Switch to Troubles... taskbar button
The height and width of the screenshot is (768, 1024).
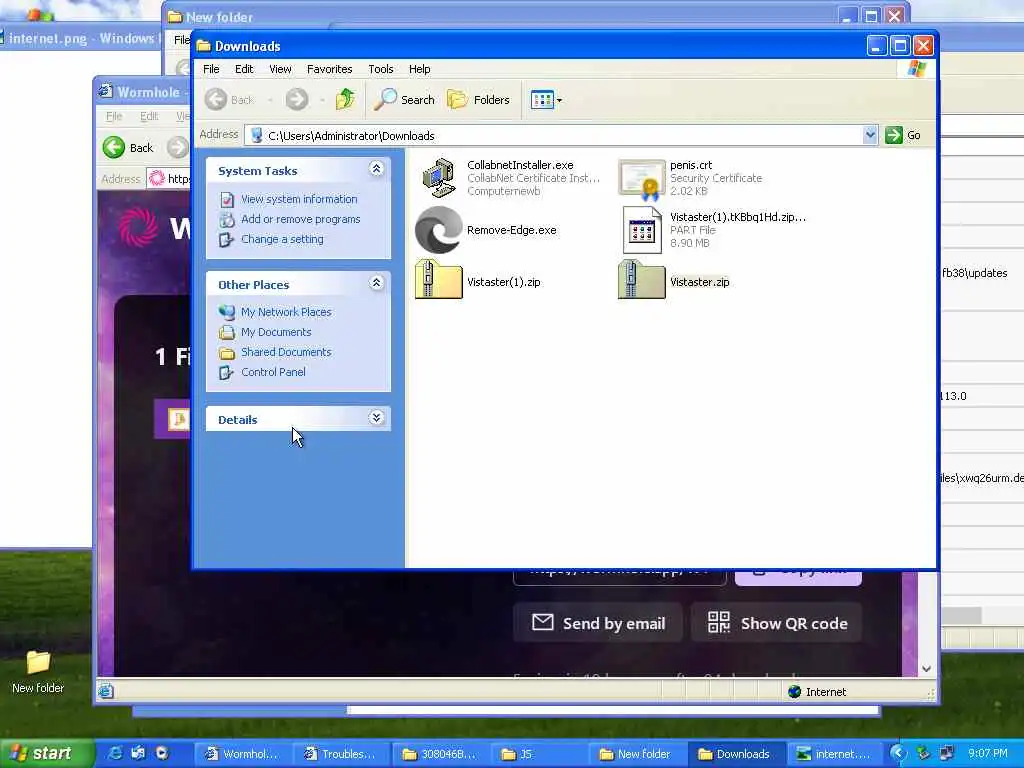[340, 754]
